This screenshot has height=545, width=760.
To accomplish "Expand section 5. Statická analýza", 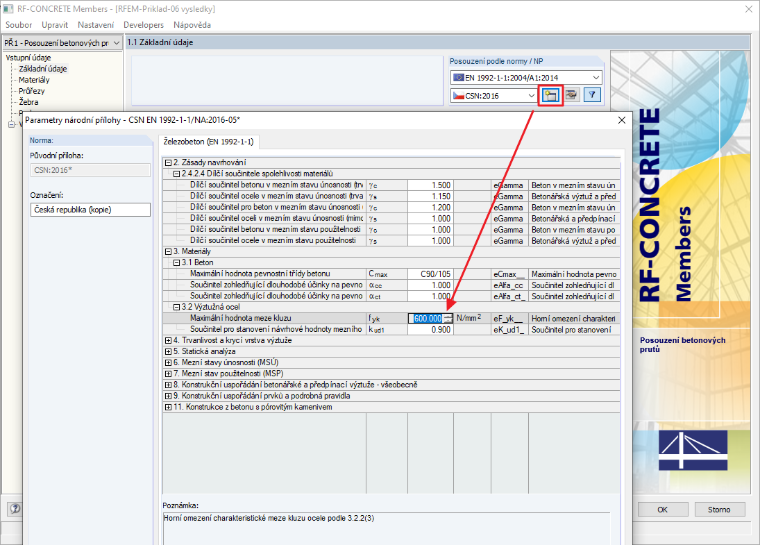I will pyautogui.click(x=168, y=352).
